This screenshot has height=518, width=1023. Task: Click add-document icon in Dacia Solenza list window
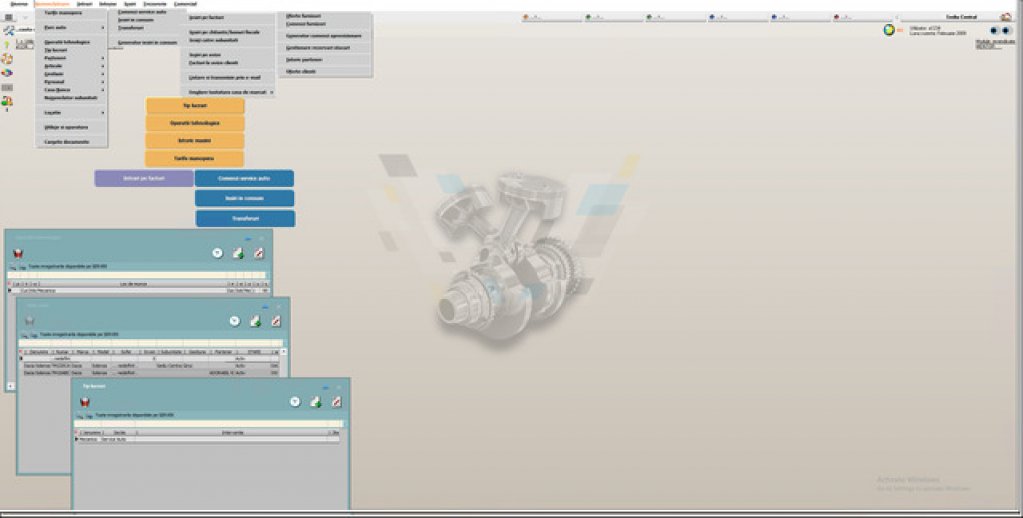[256, 321]
